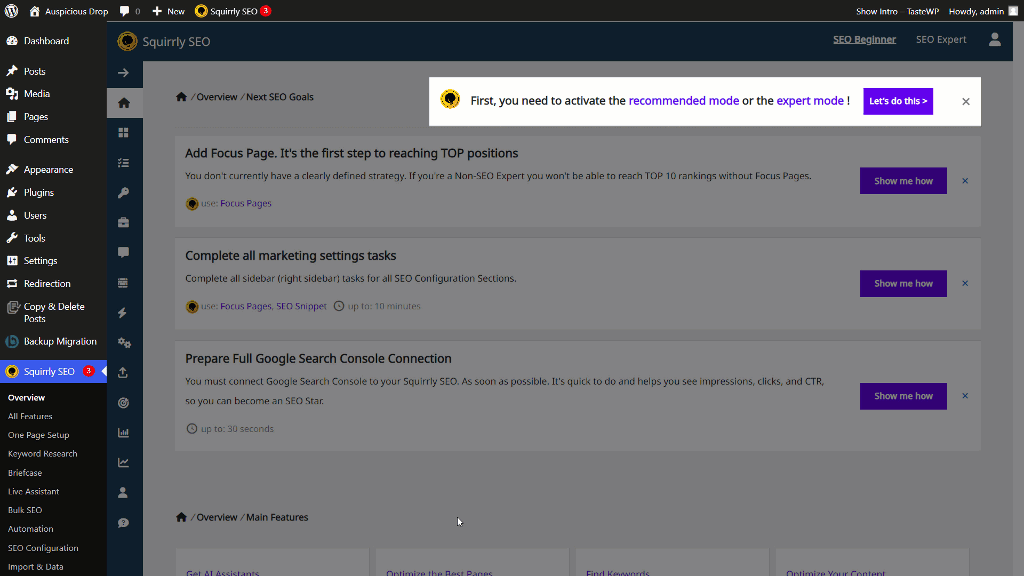Open Squirrly SEO in the top admin bar
Viewport: 1024px width, 576px height.
[232, 11]
